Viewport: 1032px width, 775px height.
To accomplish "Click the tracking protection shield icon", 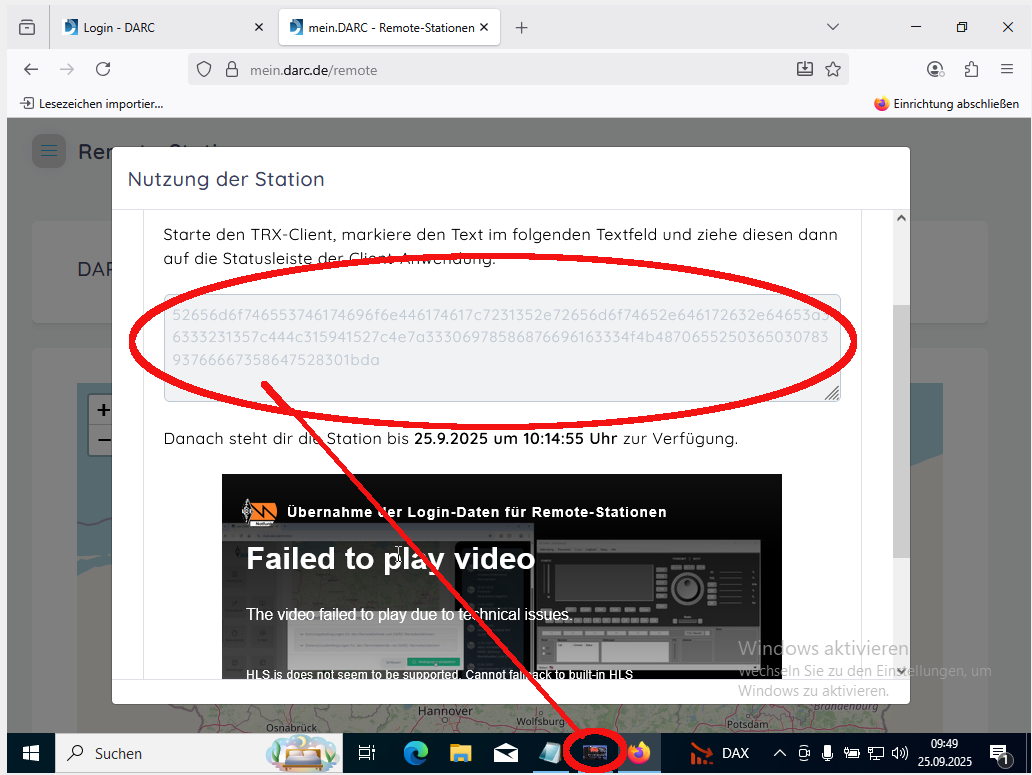I will [x=204, y=70].
